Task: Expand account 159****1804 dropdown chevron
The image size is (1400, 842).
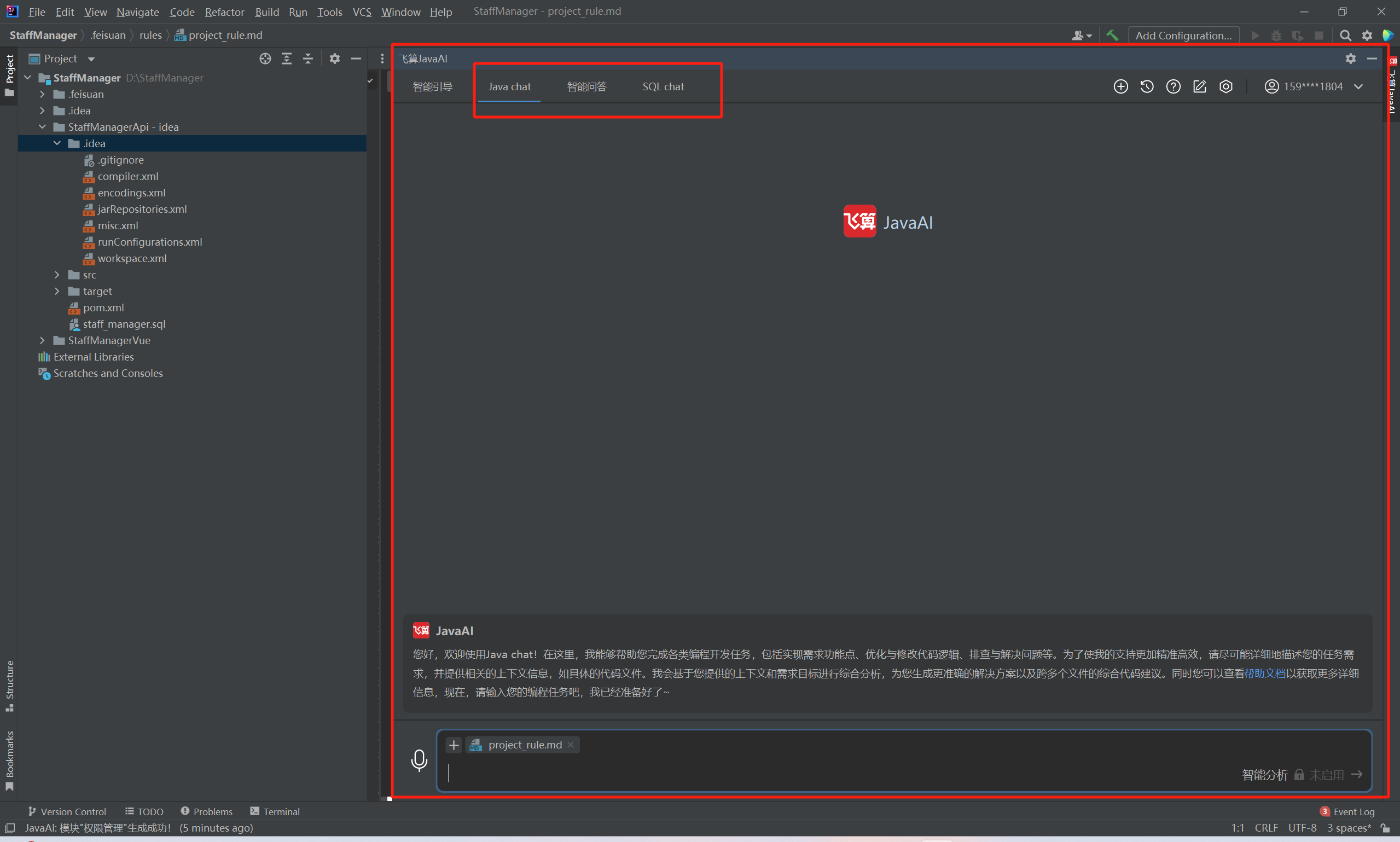Action: [1358, 86]
